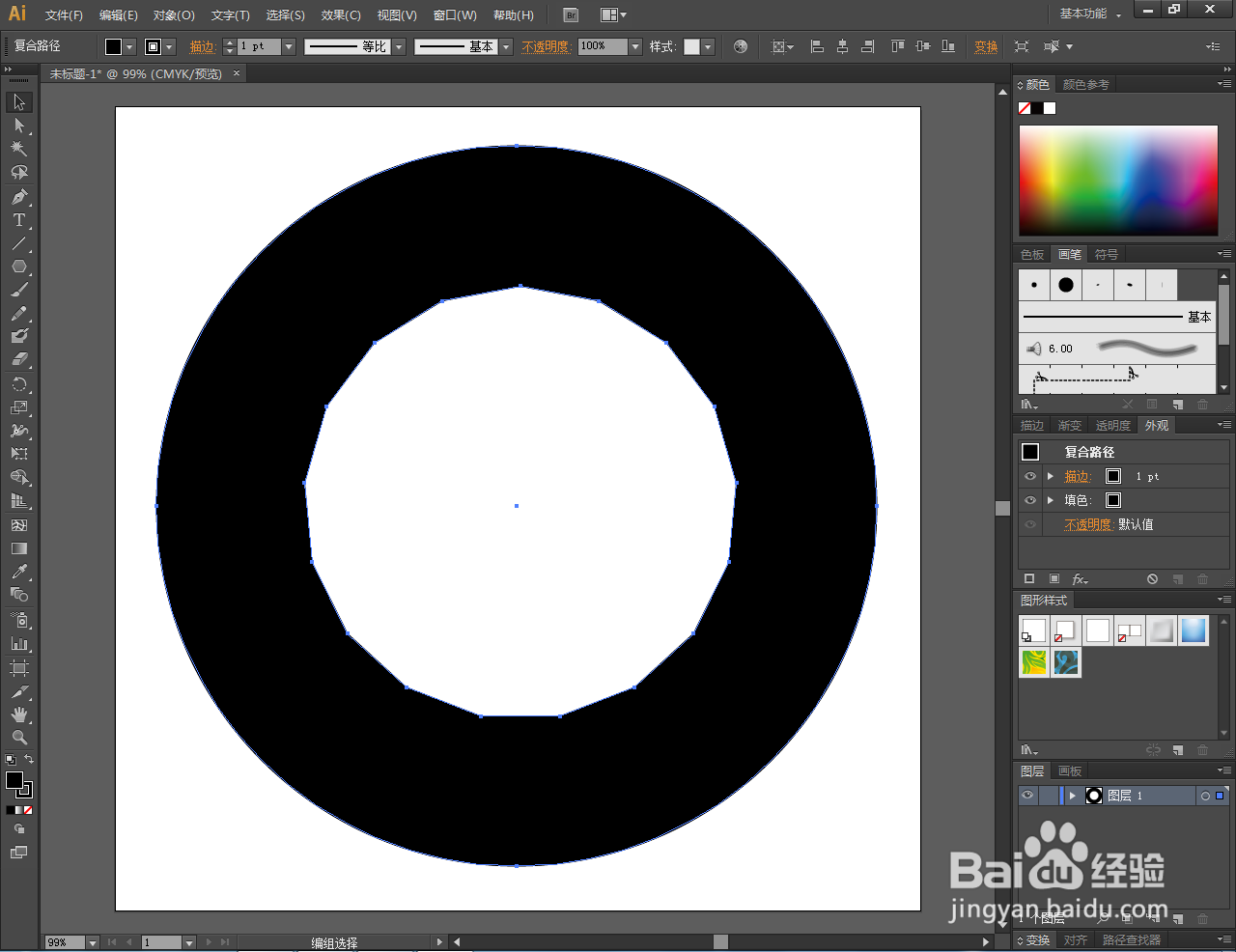Select the Paintbrush tool
The height and width of the screenshot is (952, 1236).
(18, 290)
